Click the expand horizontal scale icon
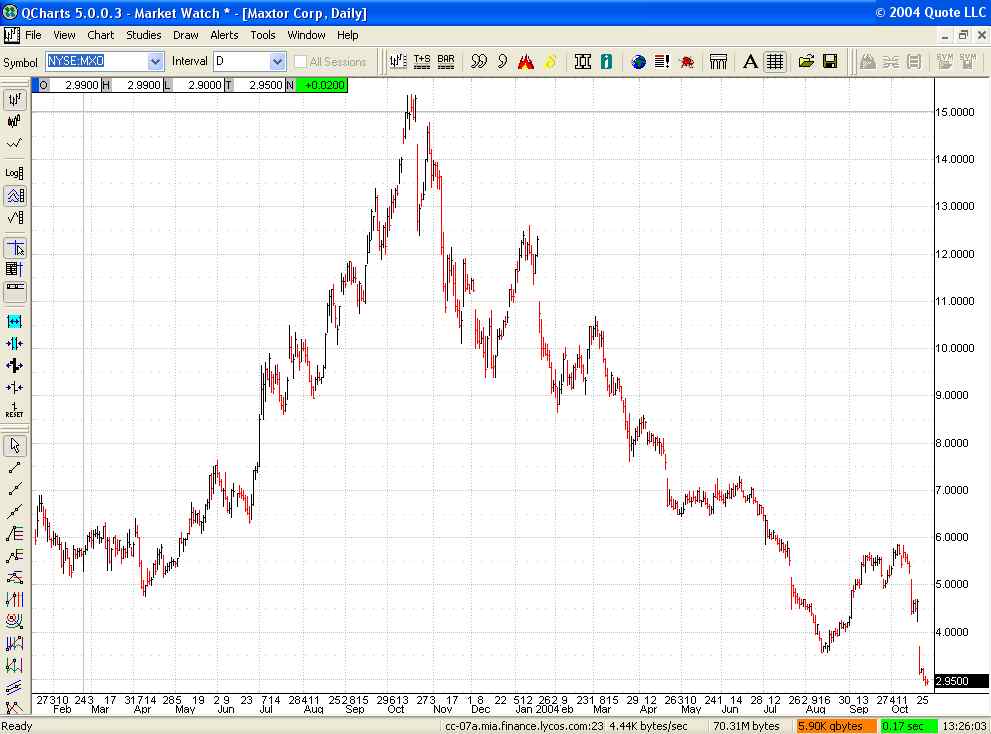The width and height of the screenshot is (991, 734). tap(15, 321)
